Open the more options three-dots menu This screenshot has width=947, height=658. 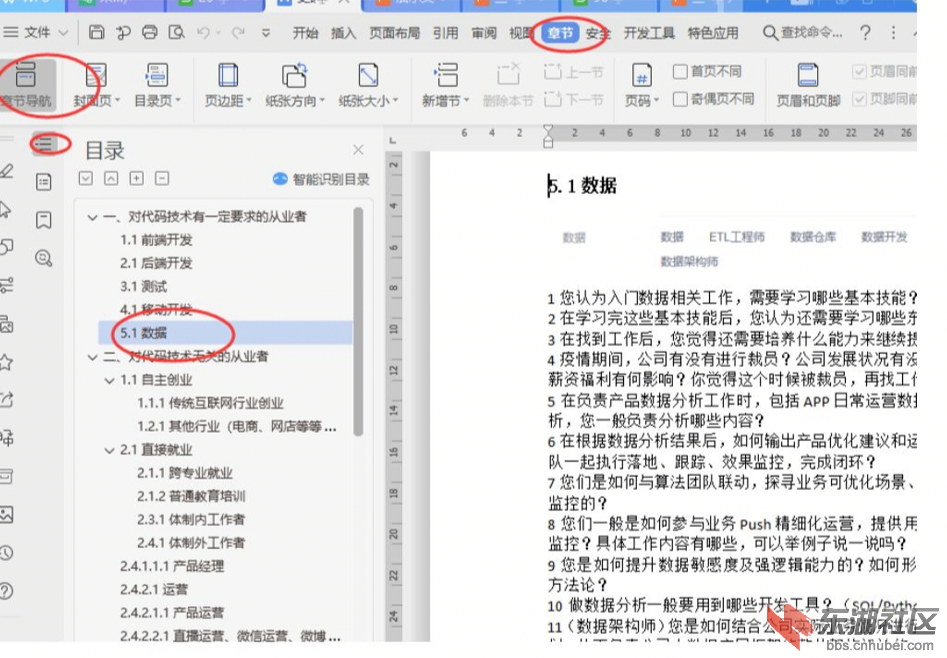(x=893, y=33)
